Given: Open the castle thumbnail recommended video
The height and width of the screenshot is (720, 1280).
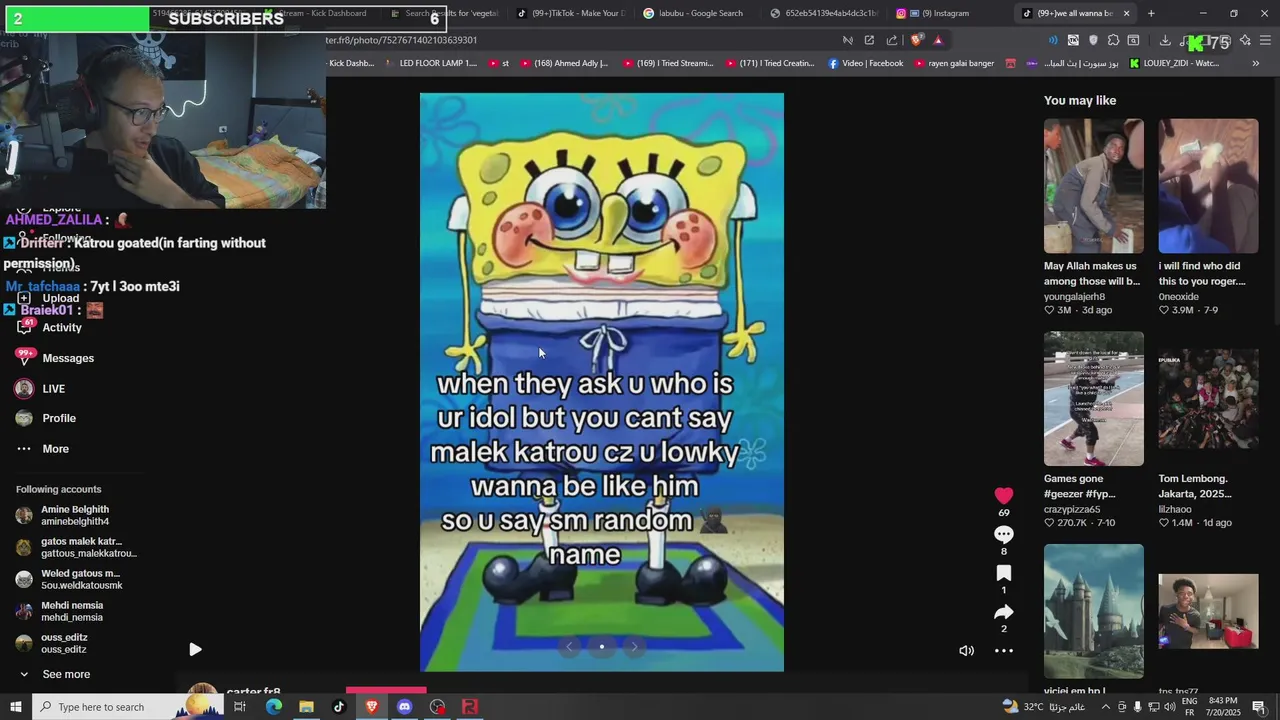Looking at the screenshot, I should (1094, 611).
